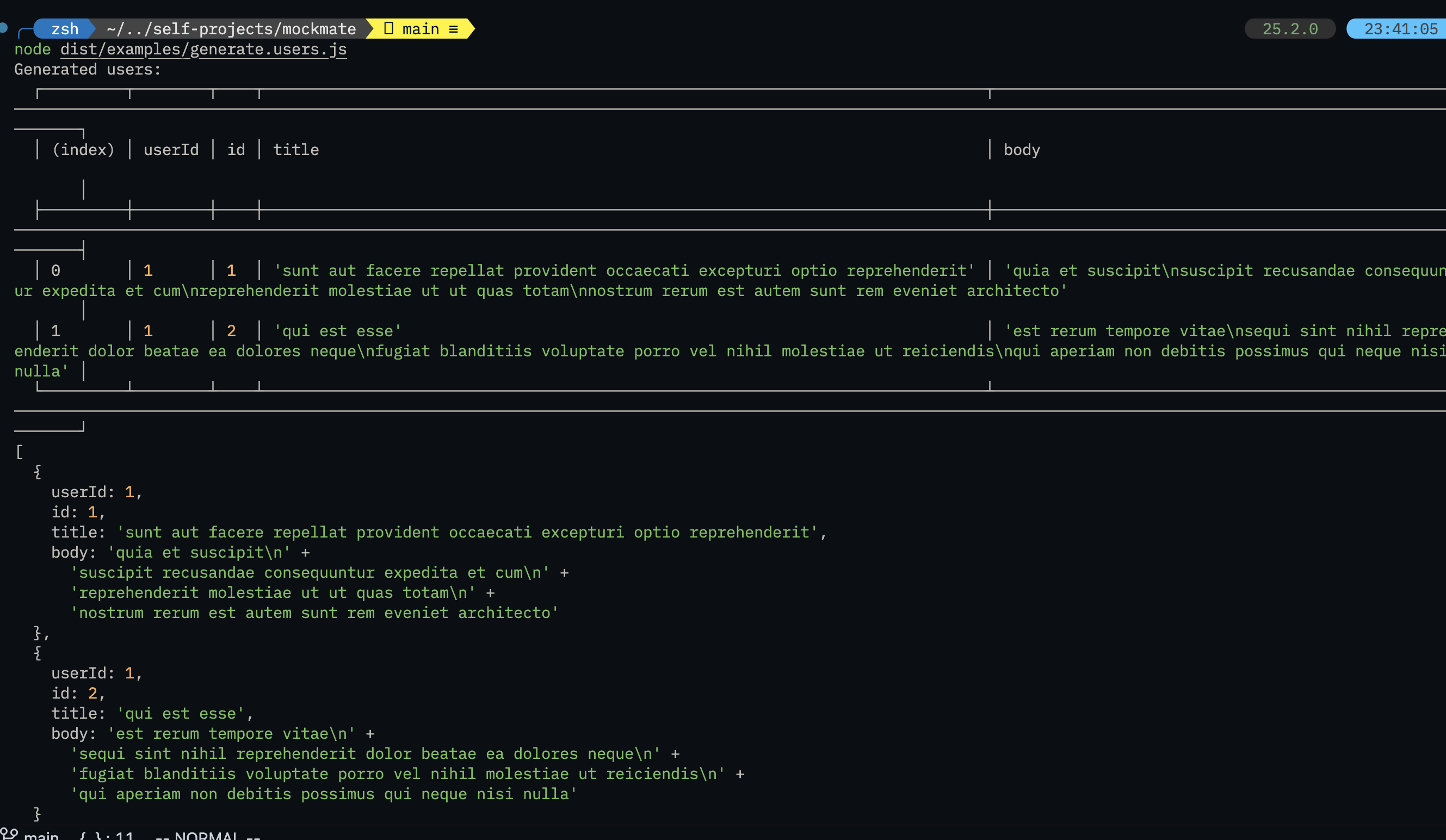This screenshot has width=1446, height=840.
Task: Click the yellow main branch prompt segment
Action: (421, 29)
